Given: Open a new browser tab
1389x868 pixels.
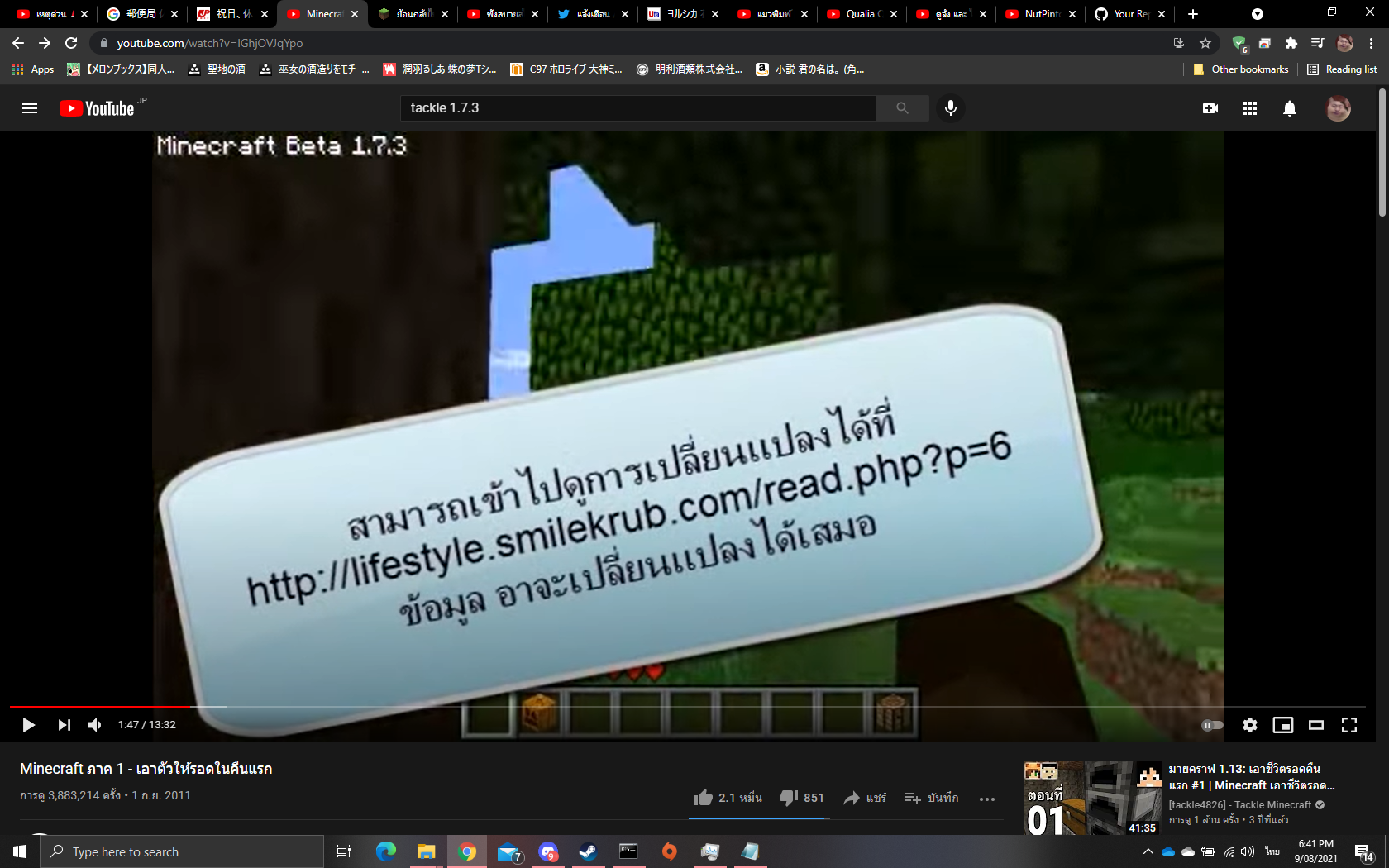Looking at the screenshot, I should click(x=1192, y=14).
